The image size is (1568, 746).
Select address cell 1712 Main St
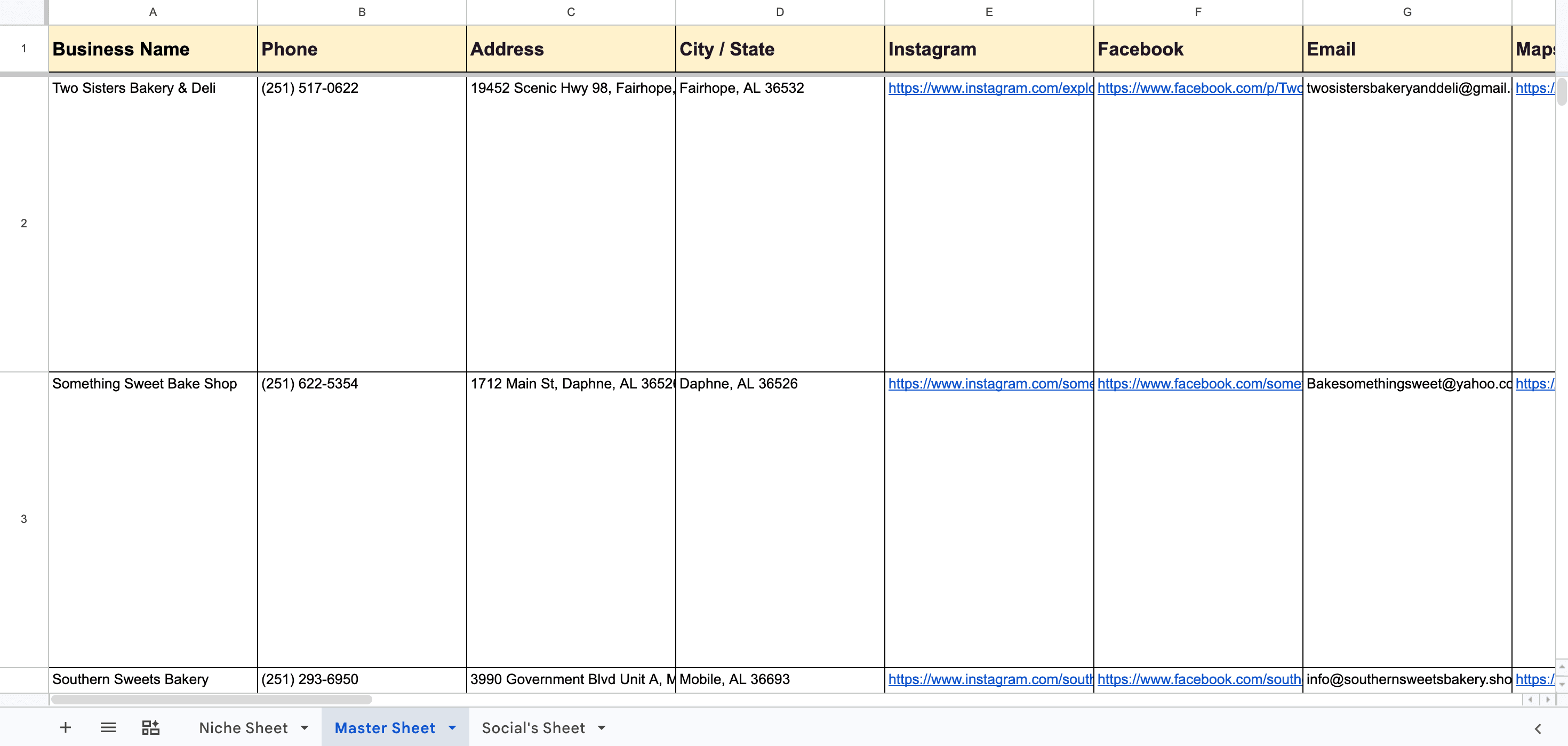tap(571, 519)
